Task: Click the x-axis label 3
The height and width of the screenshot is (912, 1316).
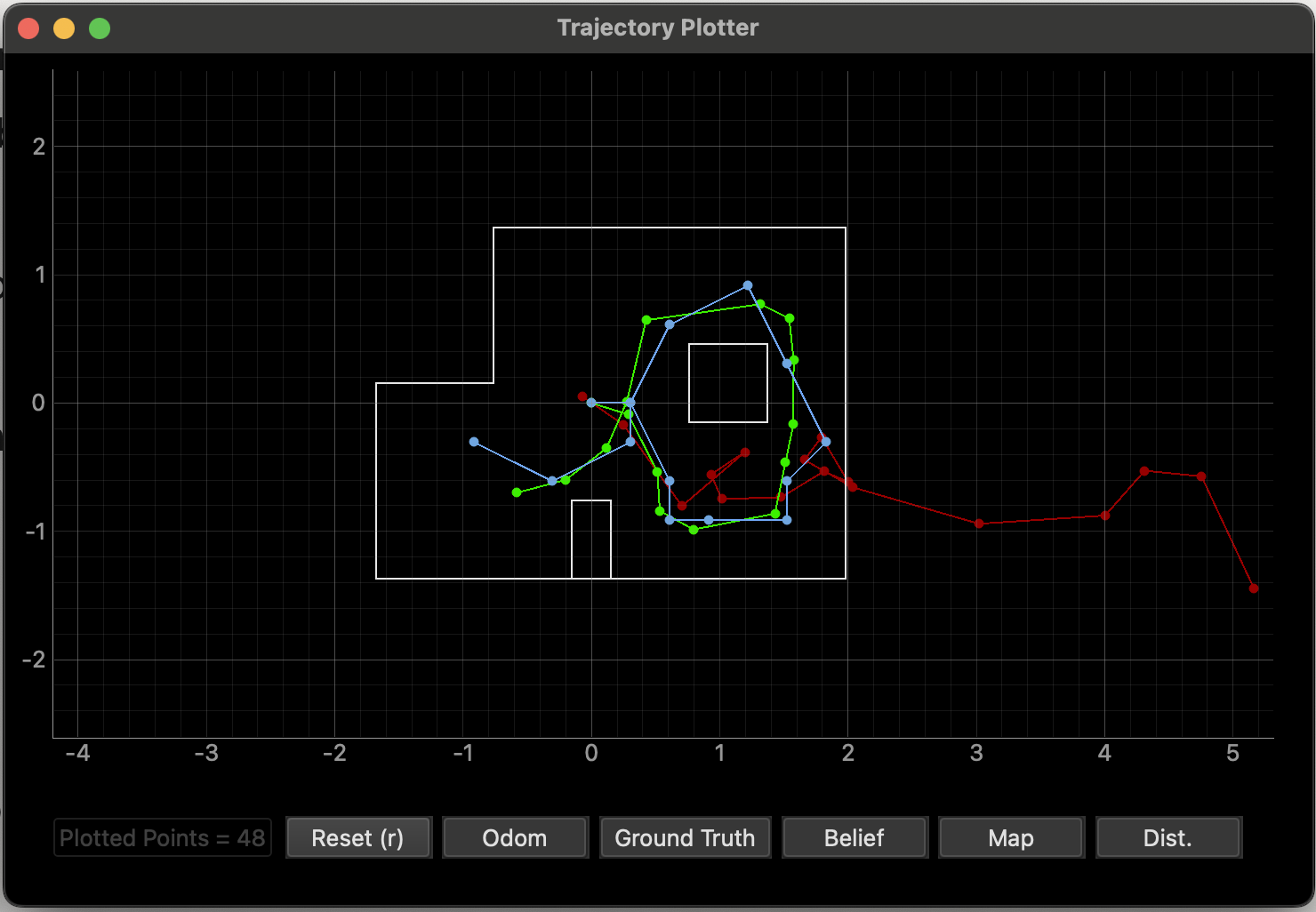Action: point(976,753)
